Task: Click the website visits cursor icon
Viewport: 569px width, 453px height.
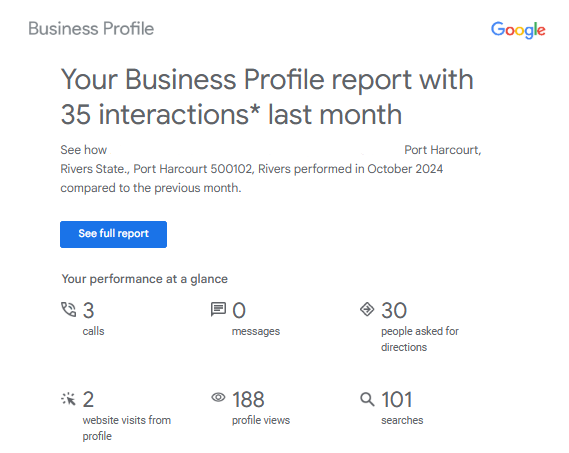Action: point(68,399)
